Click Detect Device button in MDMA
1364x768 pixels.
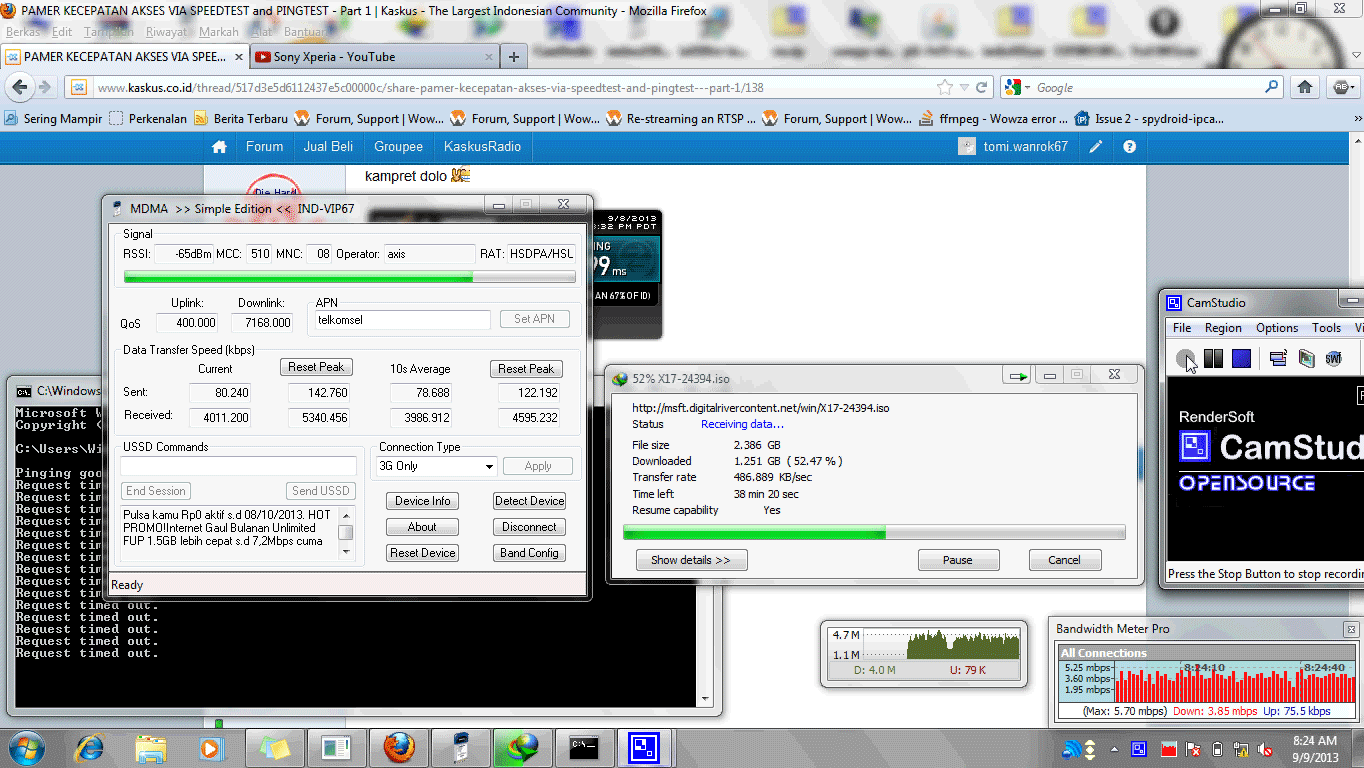pos(529,501)
